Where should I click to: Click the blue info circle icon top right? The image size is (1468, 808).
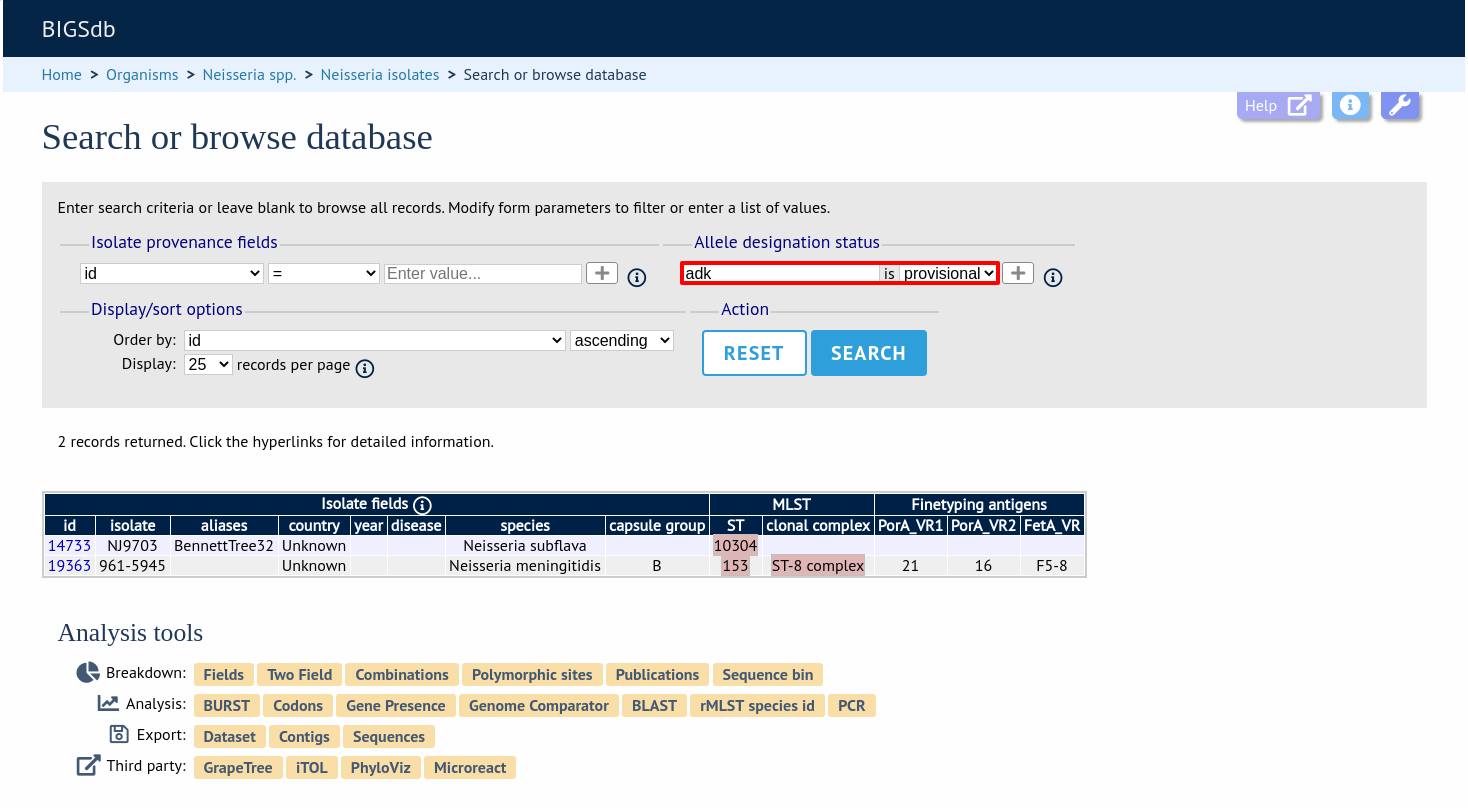coord(1350,105)
